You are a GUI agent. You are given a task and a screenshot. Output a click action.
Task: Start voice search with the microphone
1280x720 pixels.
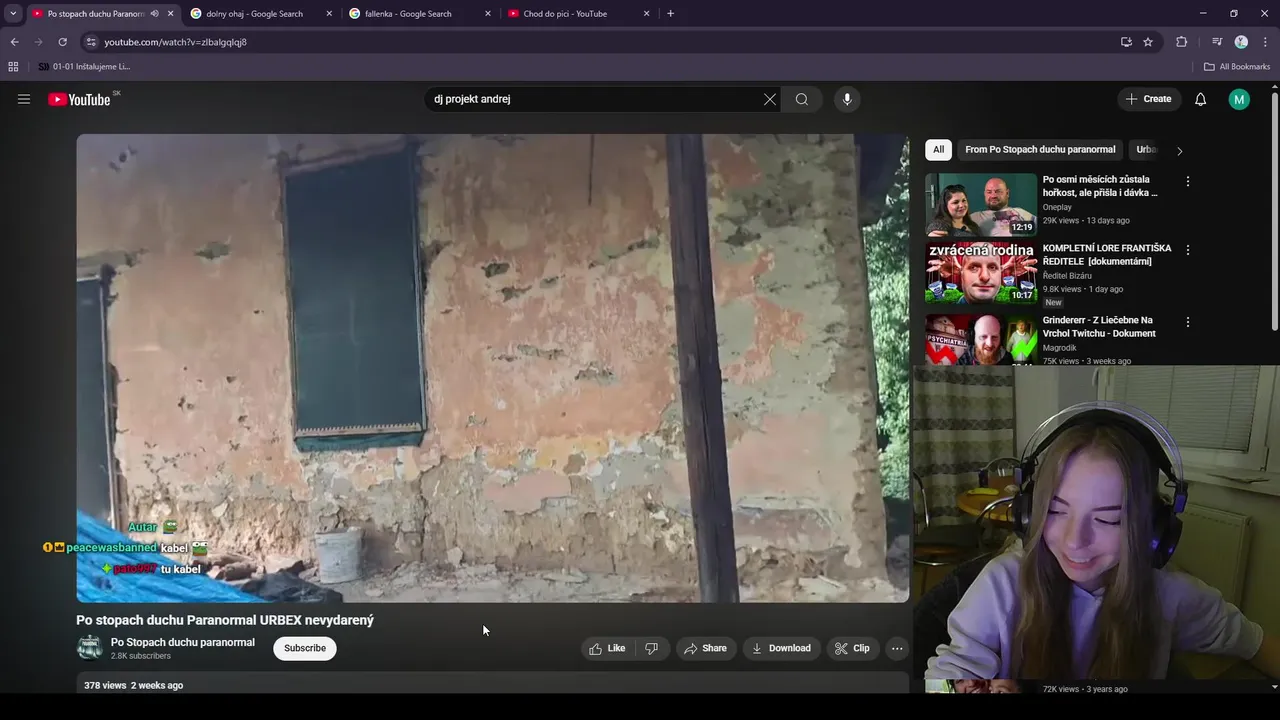pos(847,99)
